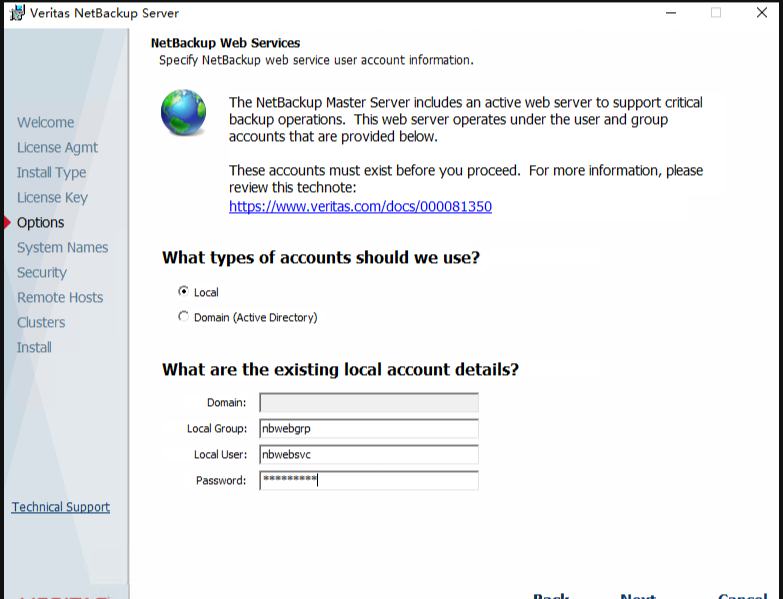Click the Next button
The image size is (783, 599).
pyautogui.click(x=638, y=596)
